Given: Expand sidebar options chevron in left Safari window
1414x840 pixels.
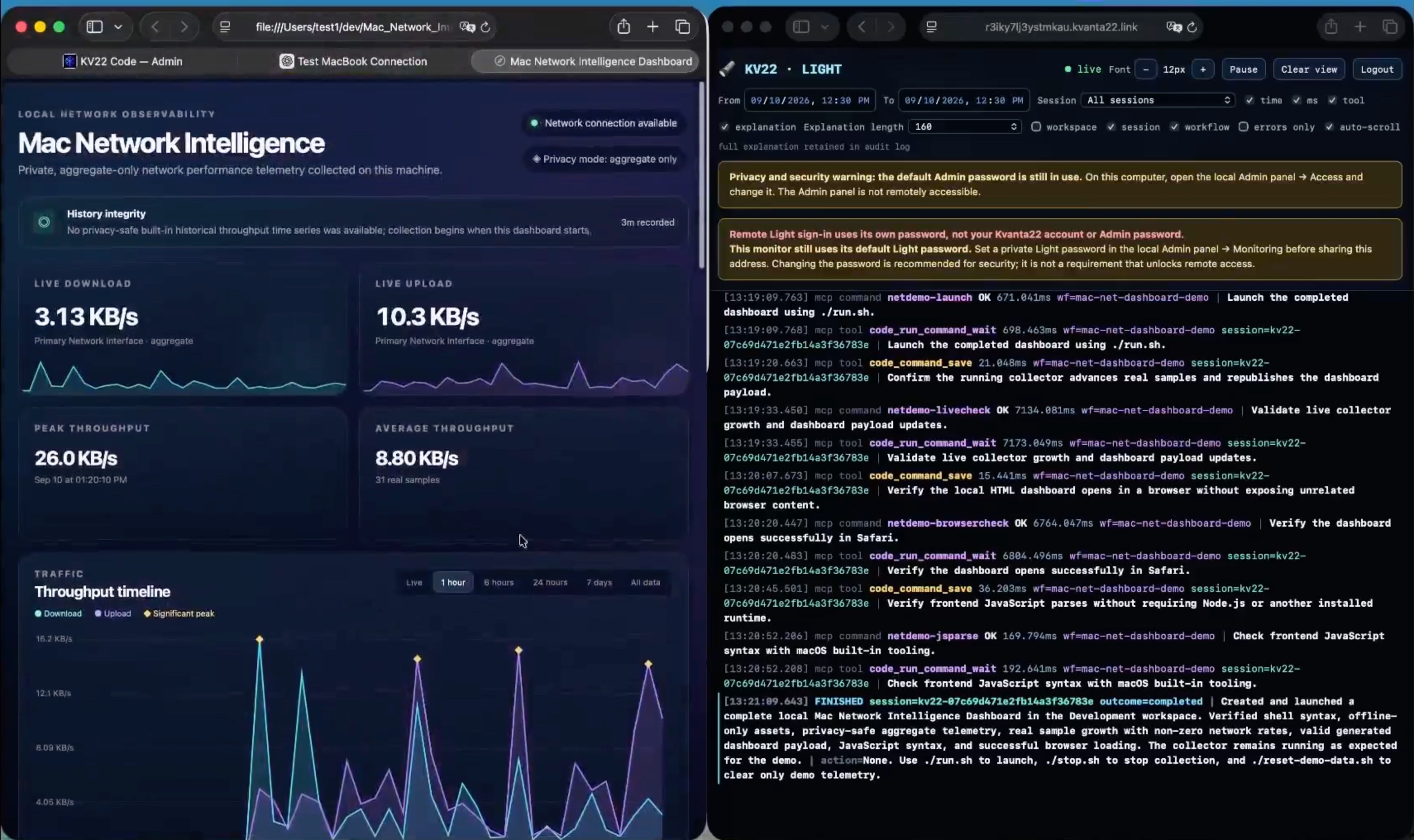Looking at the screenshot, I should pos(118,26).
